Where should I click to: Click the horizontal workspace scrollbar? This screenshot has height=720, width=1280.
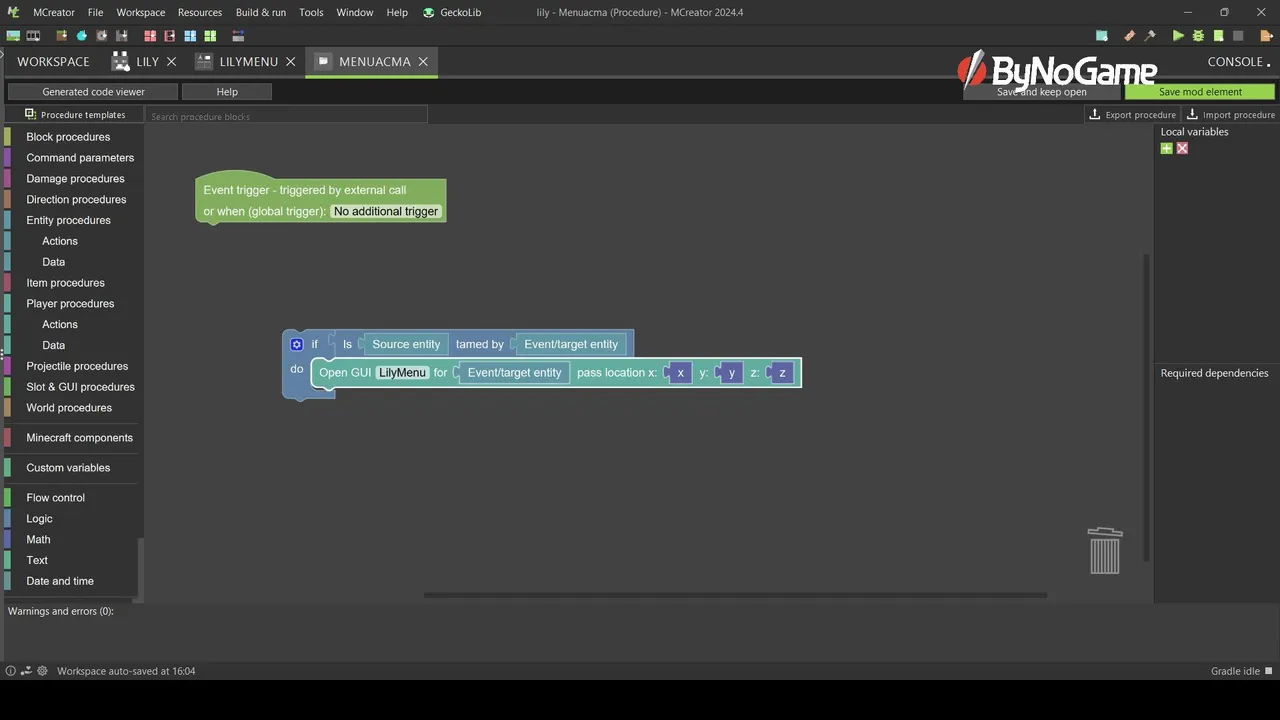735,595
